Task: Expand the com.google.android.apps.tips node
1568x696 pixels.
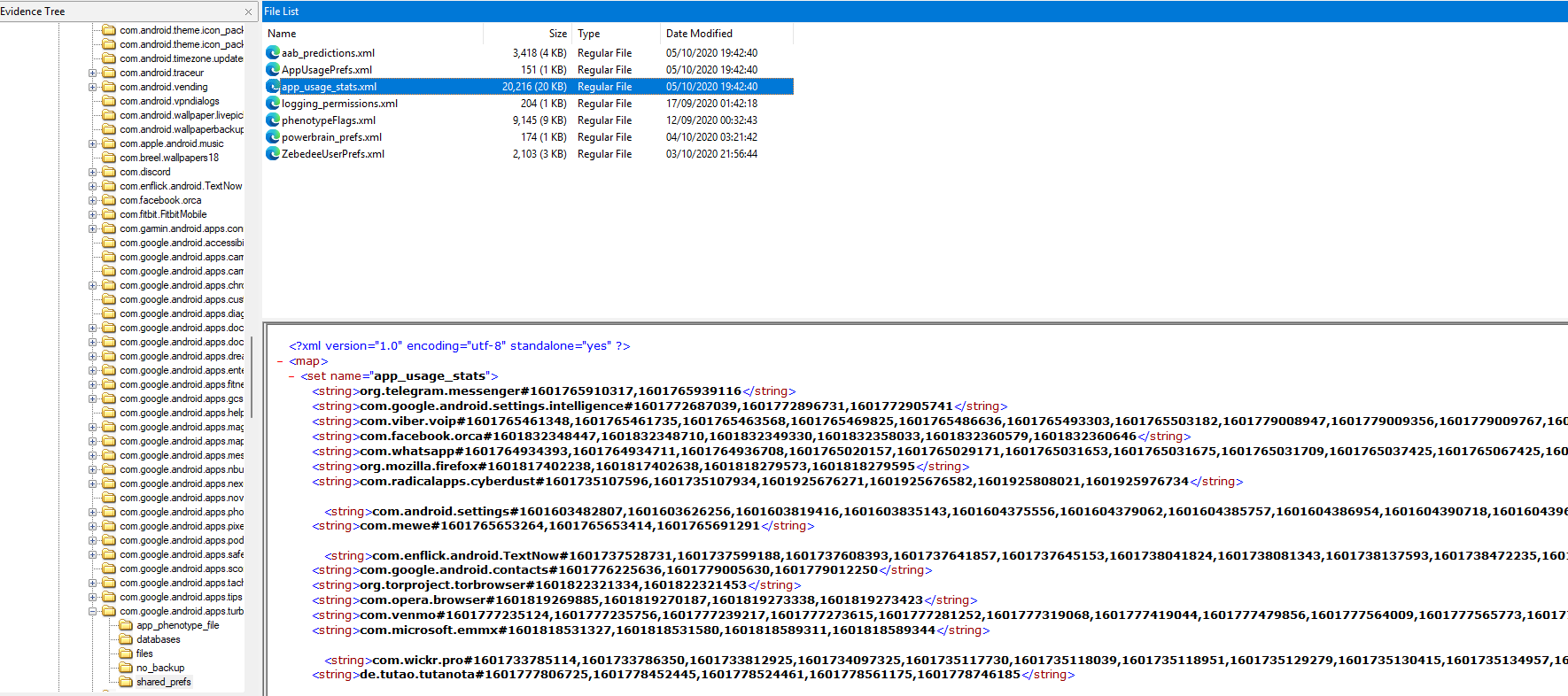Action: point(93,597)
